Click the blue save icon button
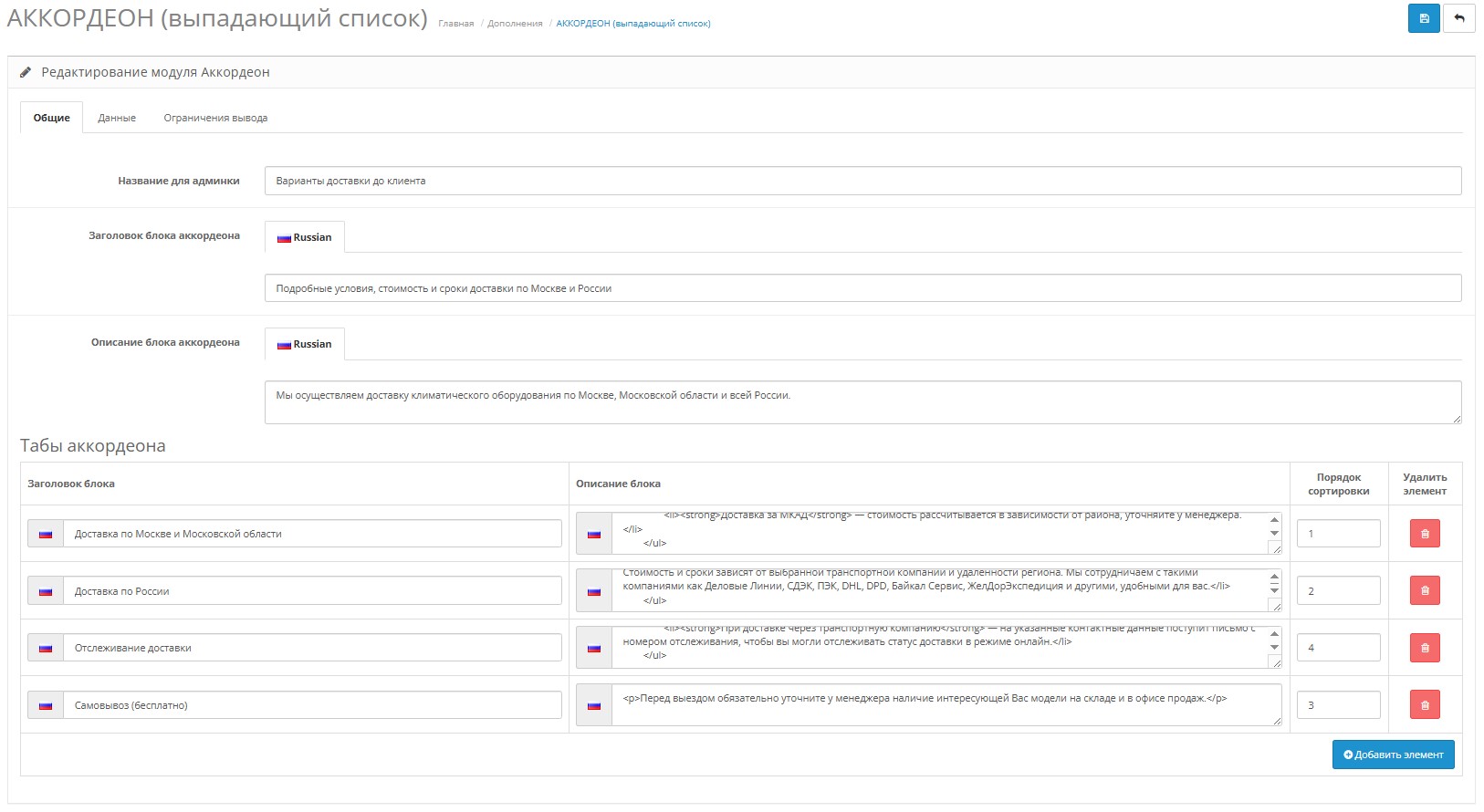The width and height of the screenshot is (1484, 812). (x=1424, y=18)
